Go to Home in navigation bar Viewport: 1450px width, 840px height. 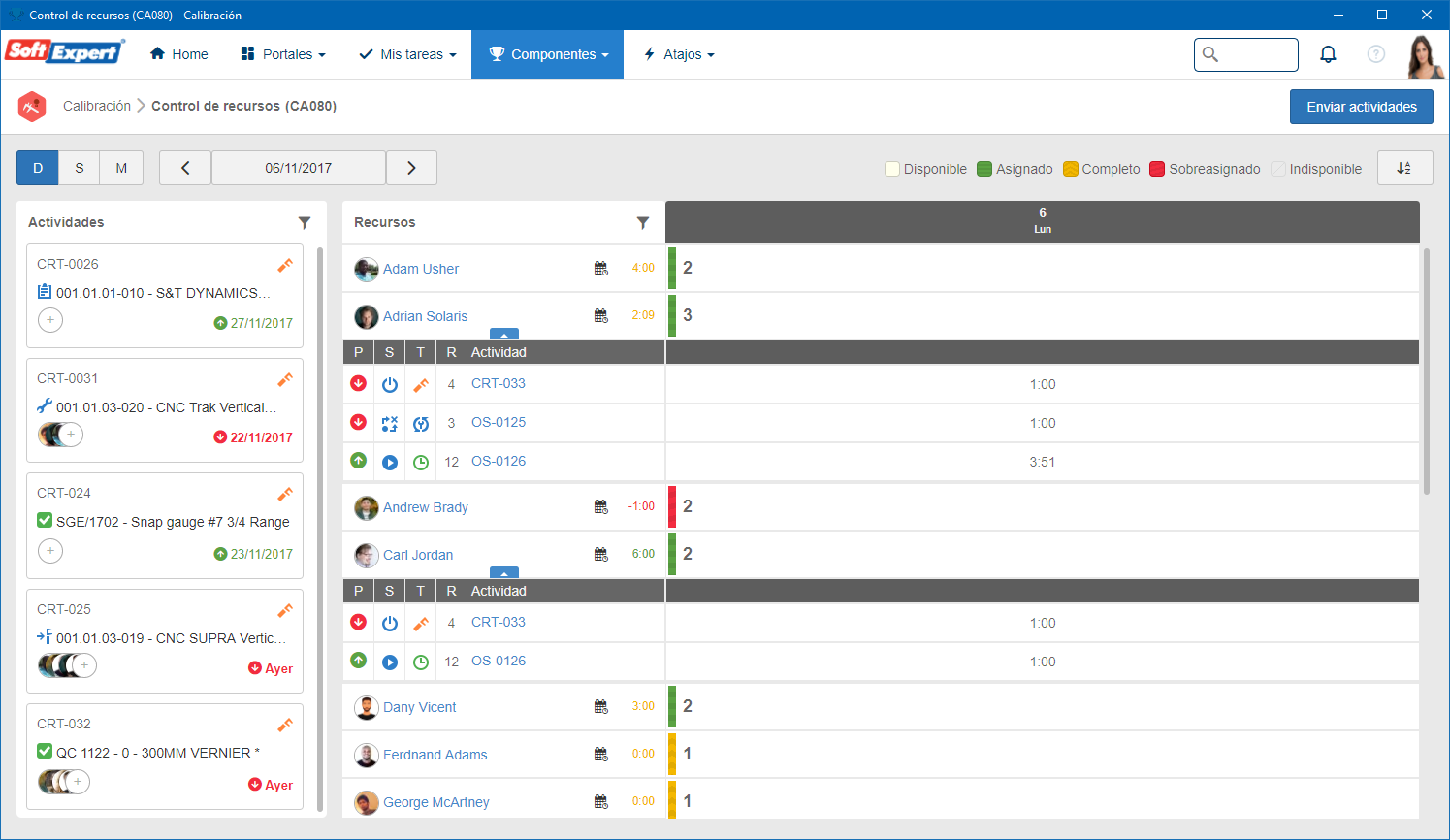point(179,54)
